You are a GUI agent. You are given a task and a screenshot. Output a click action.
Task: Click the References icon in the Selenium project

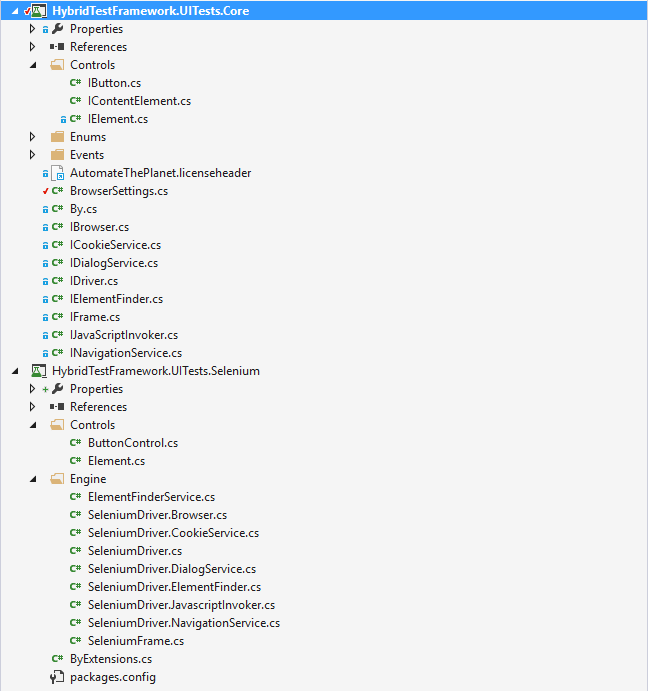57,407
